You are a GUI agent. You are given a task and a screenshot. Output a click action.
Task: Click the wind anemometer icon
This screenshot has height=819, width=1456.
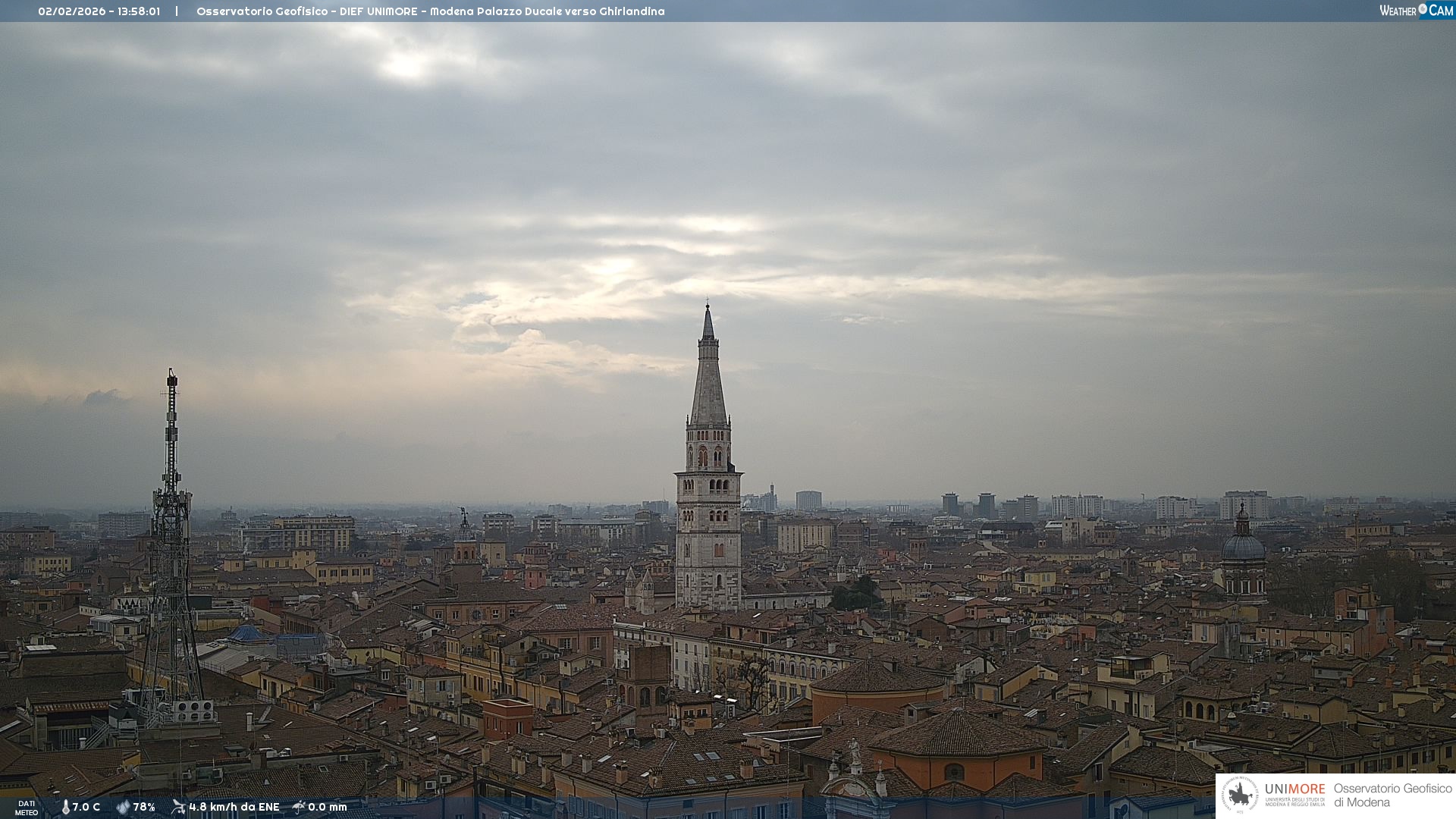(x=178, y=807)
